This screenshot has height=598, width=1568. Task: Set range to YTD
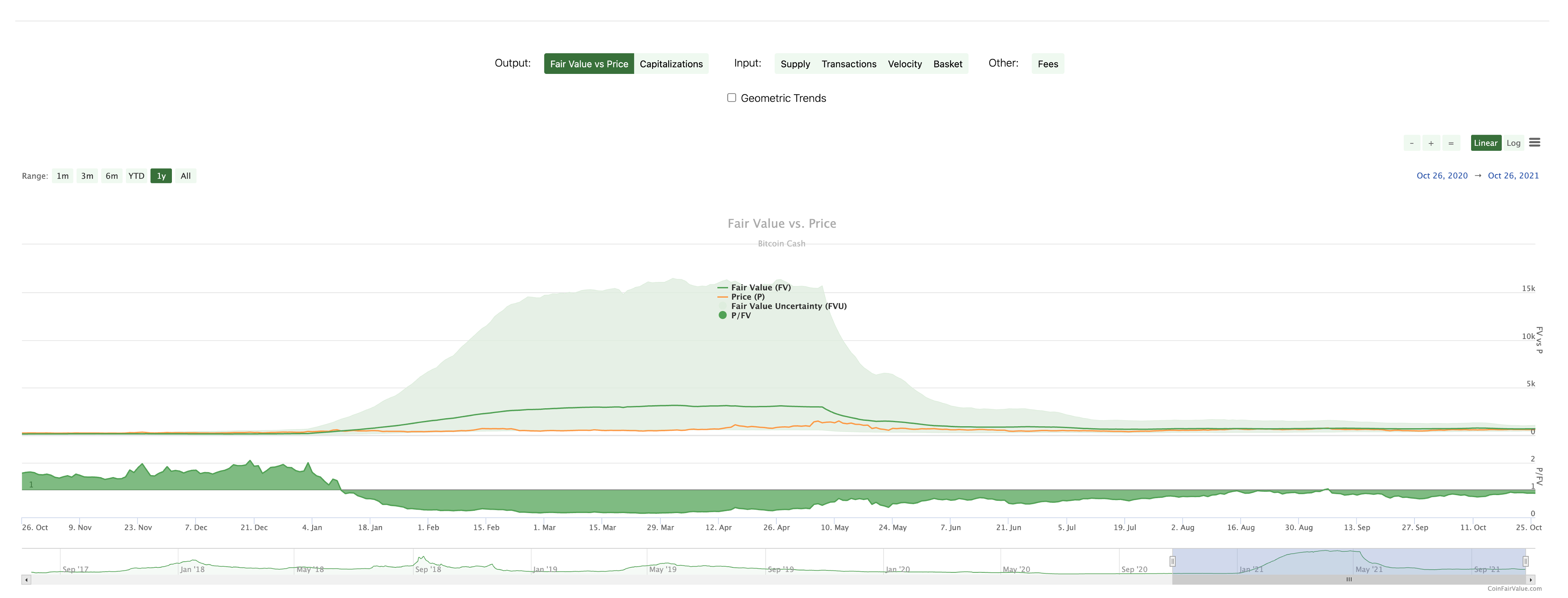(136, 176)
